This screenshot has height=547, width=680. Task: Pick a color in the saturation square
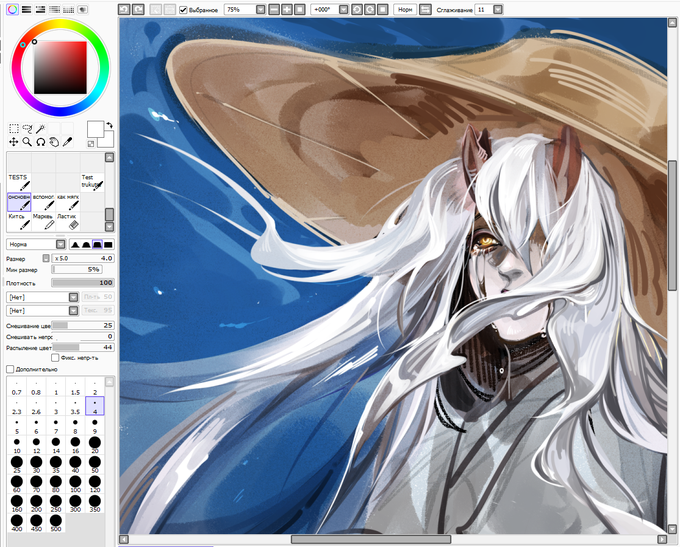(x=60, y=68)
